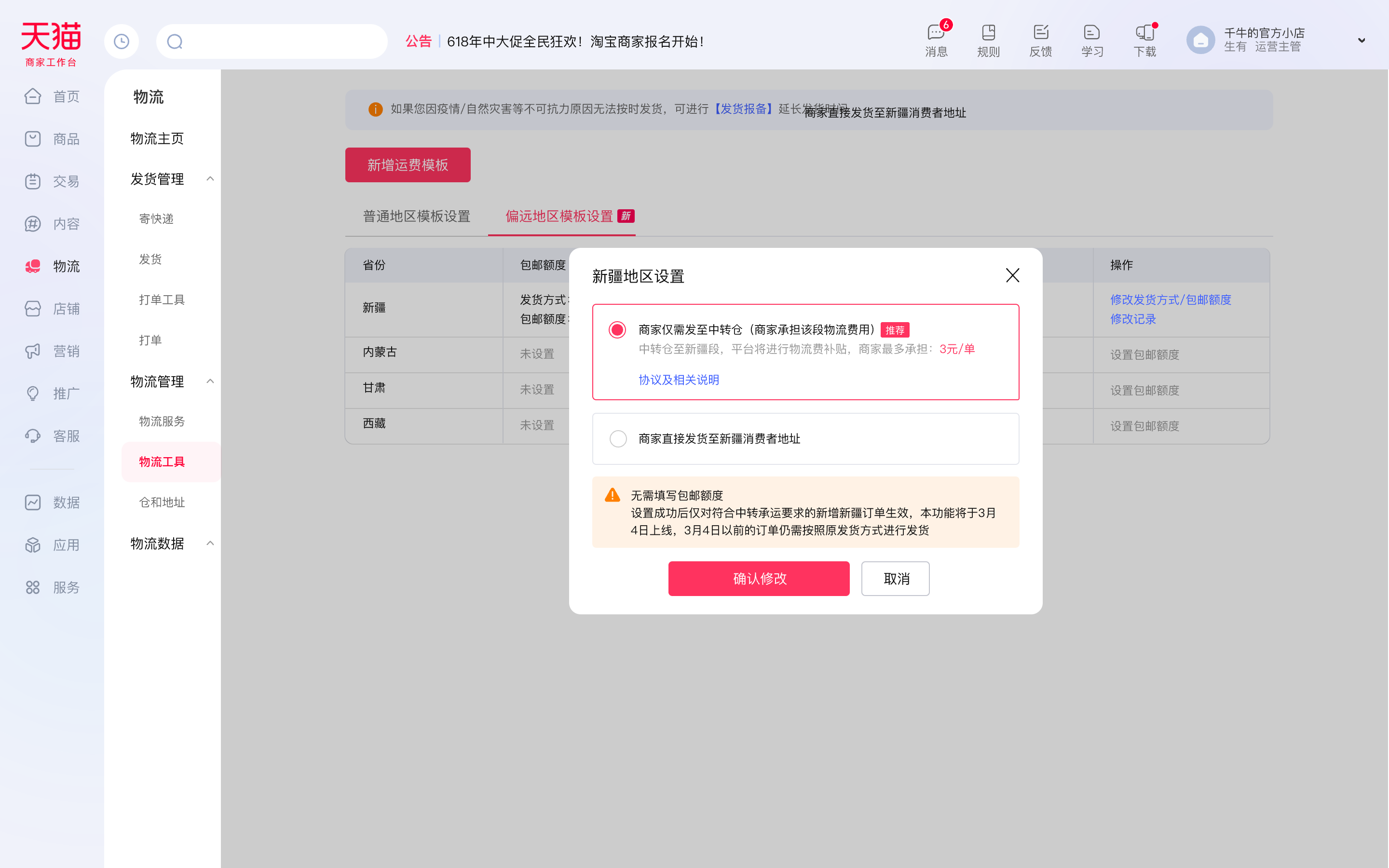Click 修改发货方式/包邮额度 link
The width and height of the screenshot is (1389, 868).
point(1171,299)
